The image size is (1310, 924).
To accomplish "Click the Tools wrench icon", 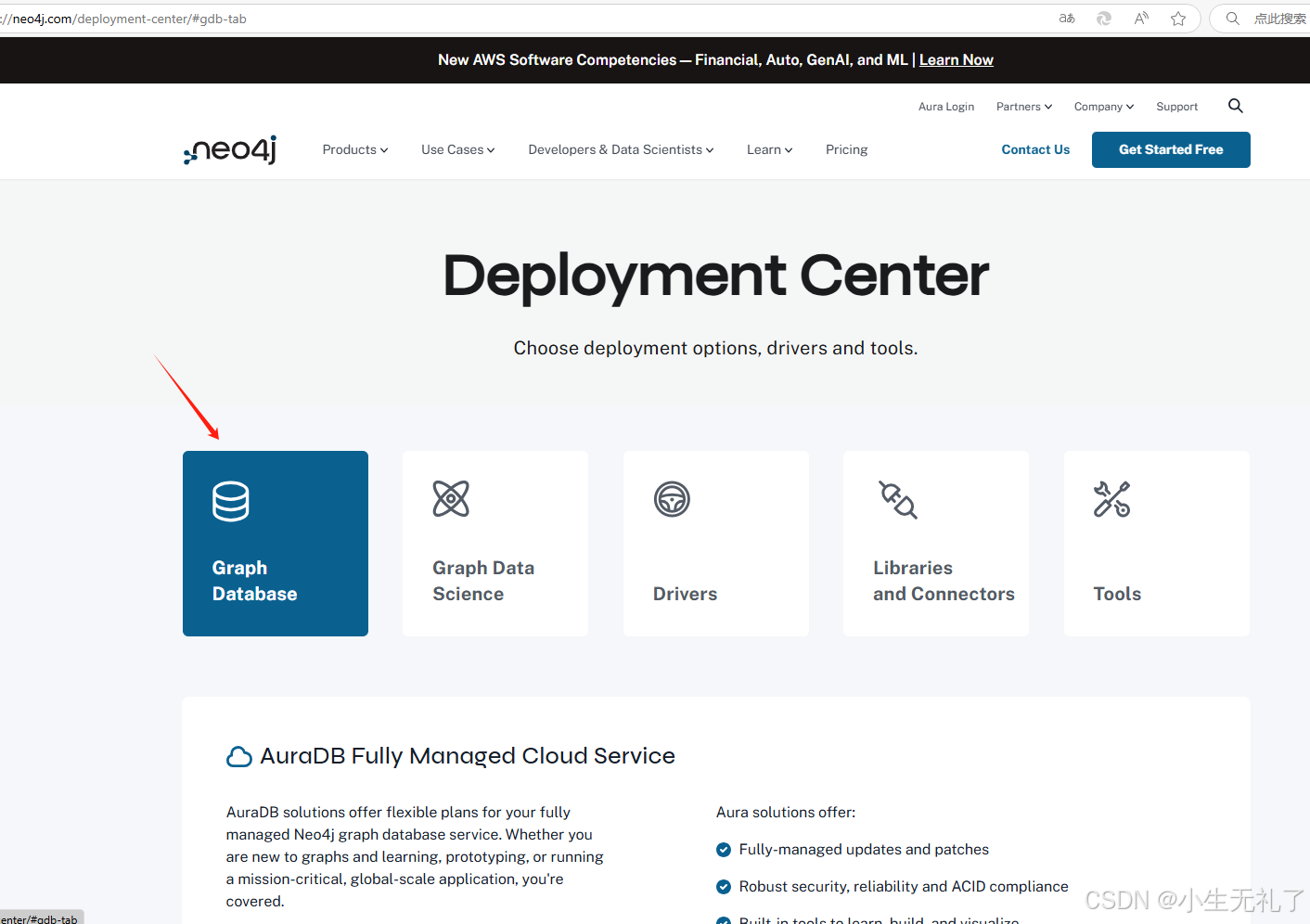I will tap(1111, 499).
